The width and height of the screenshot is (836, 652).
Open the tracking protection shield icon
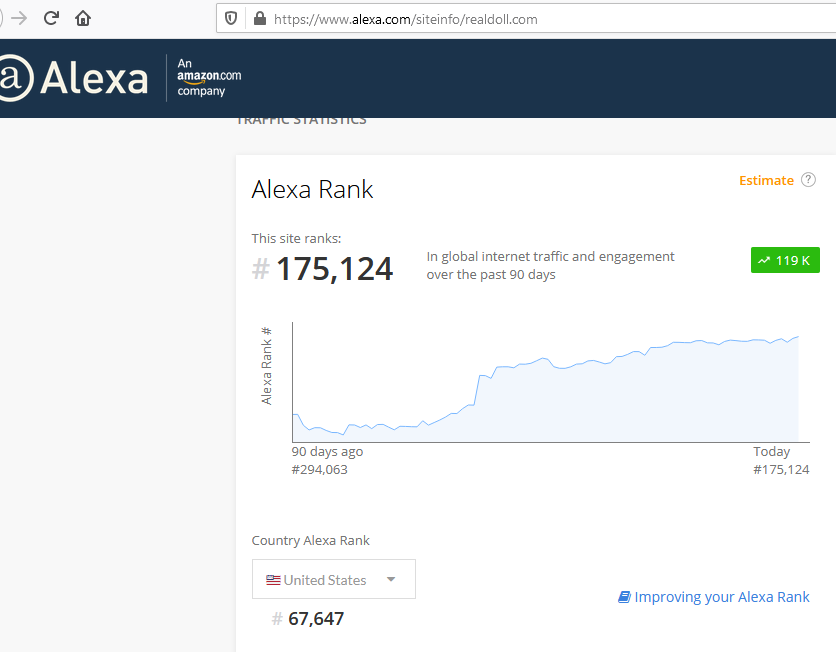[x=231, y=19]
